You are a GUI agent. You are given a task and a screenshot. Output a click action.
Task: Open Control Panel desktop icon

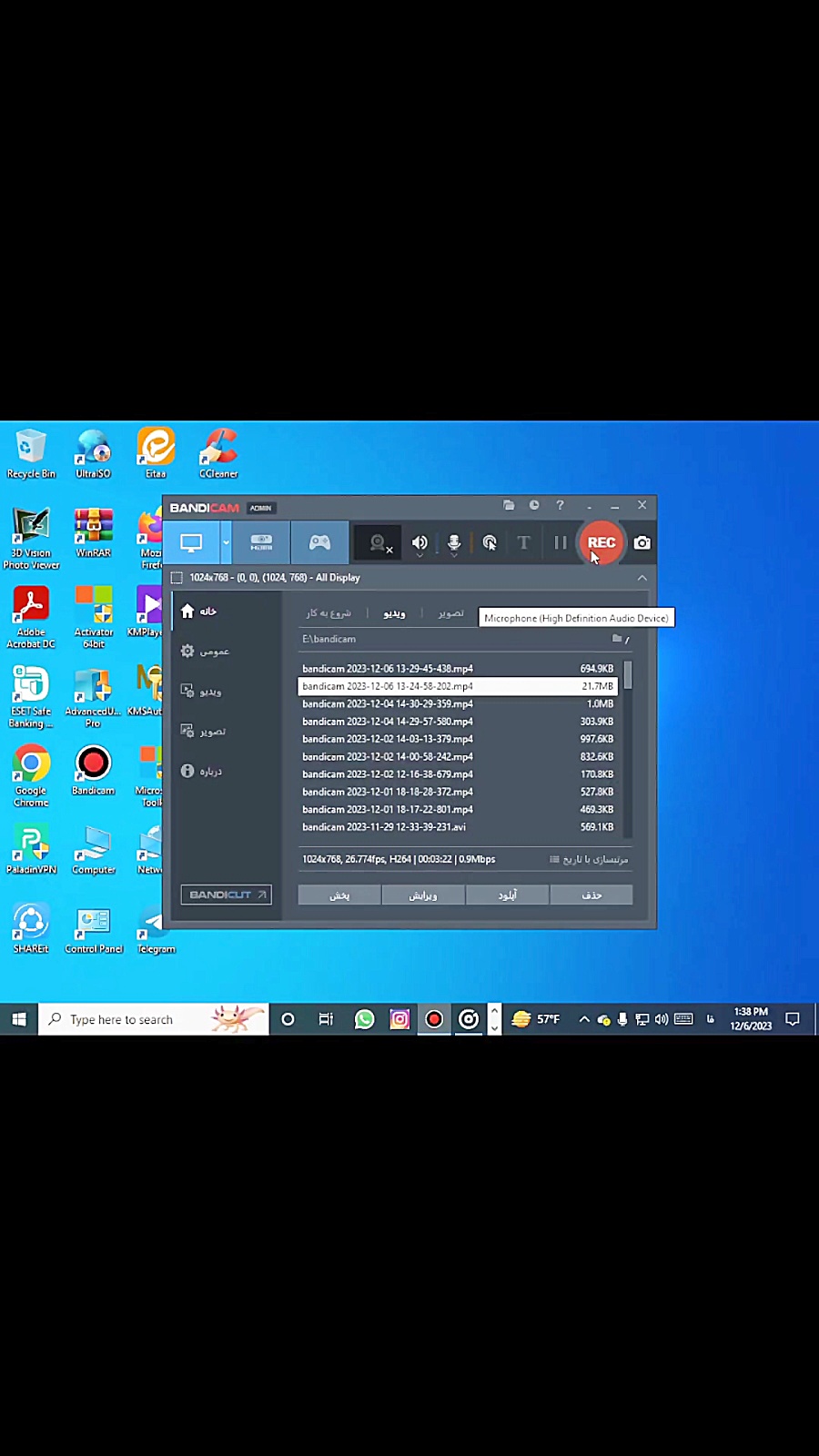pyautogui.click(x=93, y=929)
